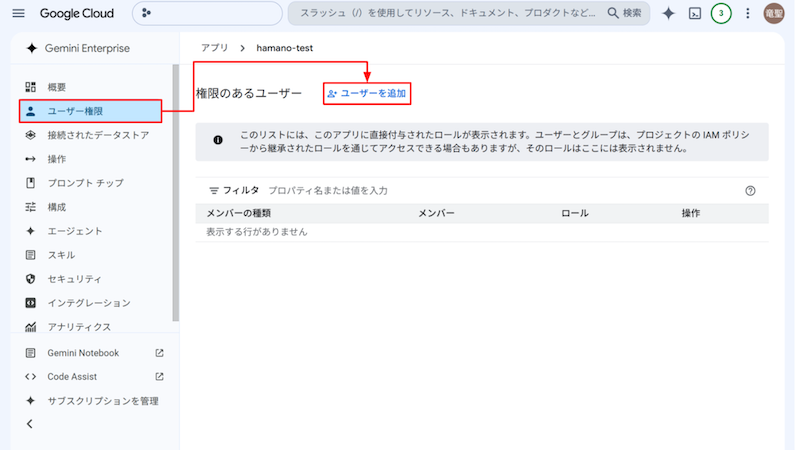Click the Google Cloud logo
The height and width of the screenshot is (450, 804).
77,13
